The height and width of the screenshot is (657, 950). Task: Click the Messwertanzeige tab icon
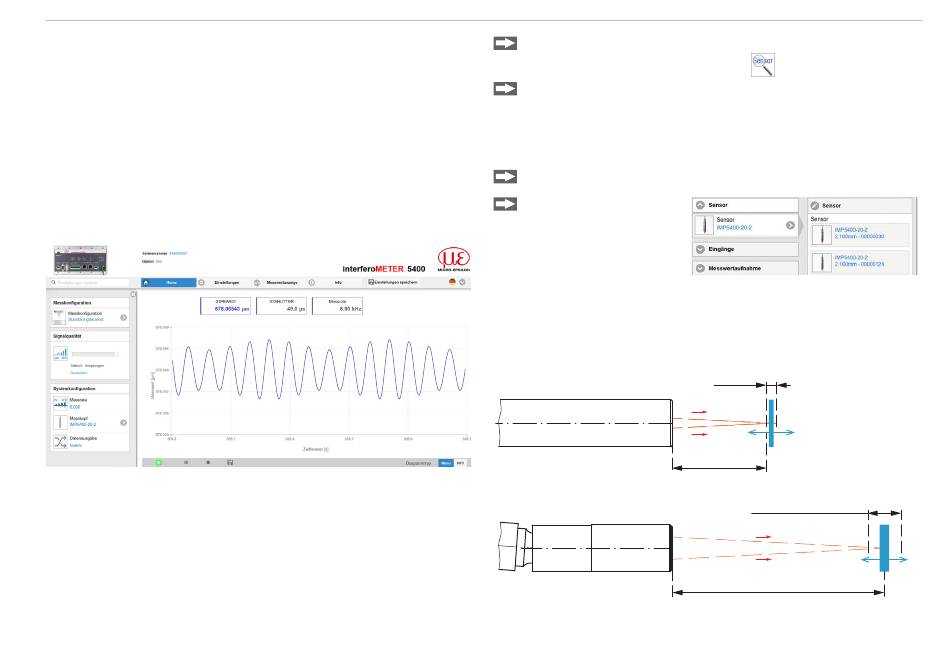tap(257, 282)
